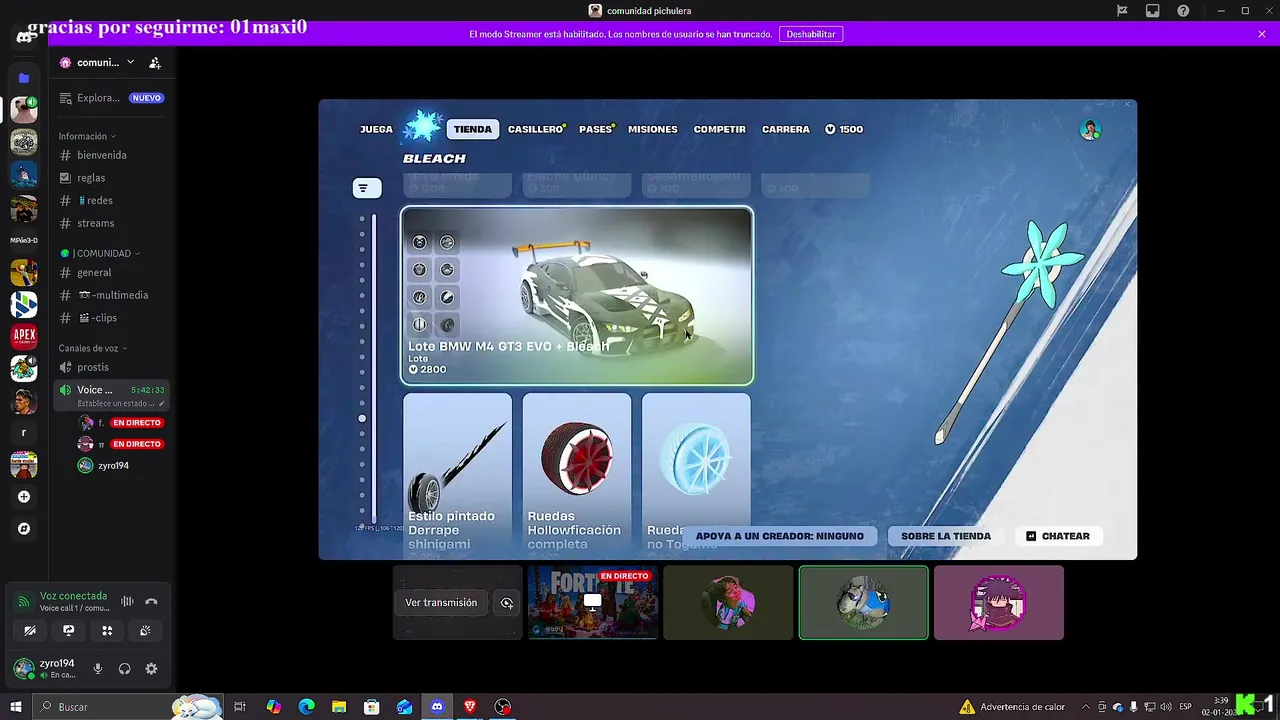
Task: Open the APEX server icon
Action: tap(24, 336)
